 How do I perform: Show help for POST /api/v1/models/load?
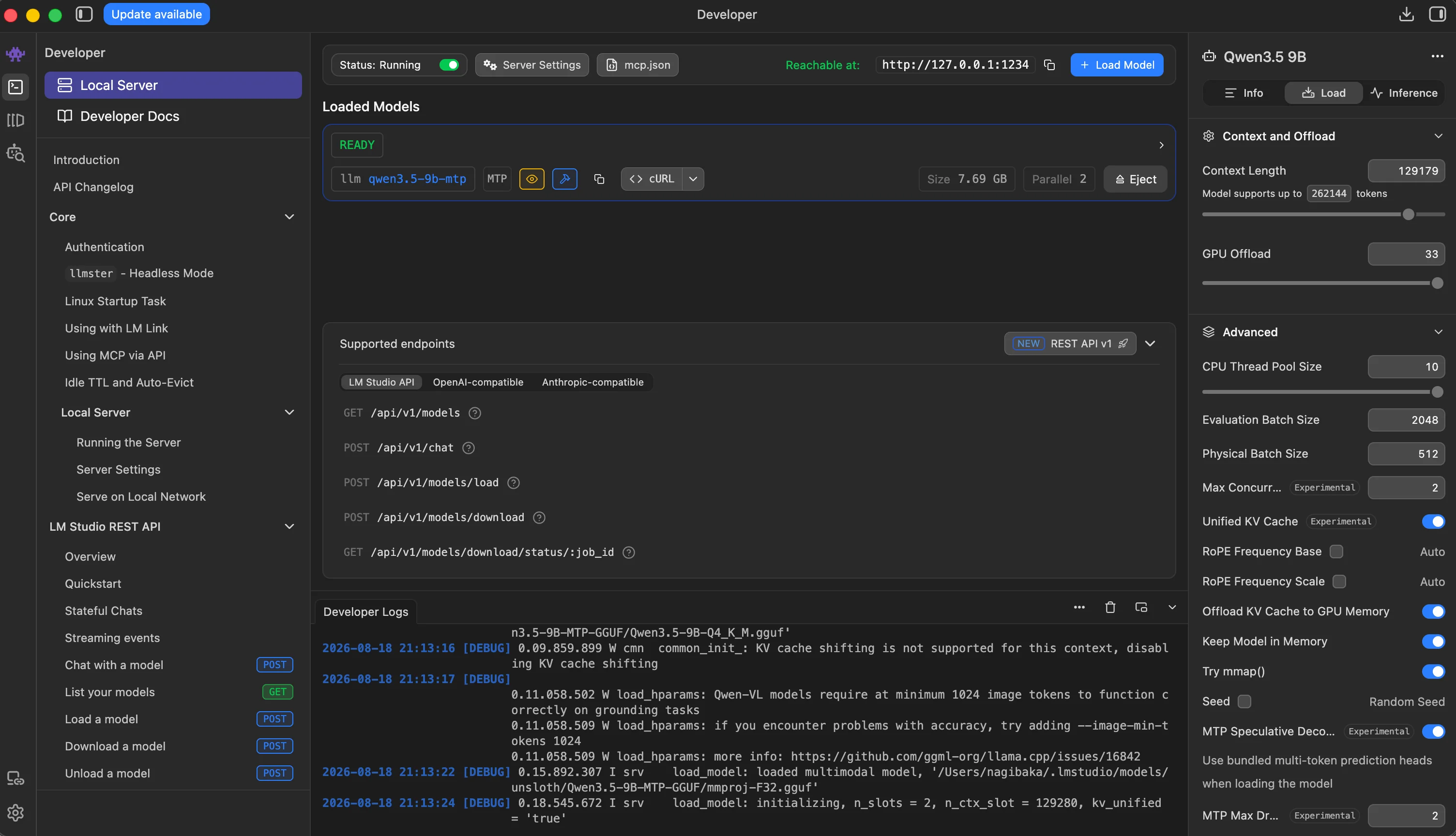(x=514, y=483)
